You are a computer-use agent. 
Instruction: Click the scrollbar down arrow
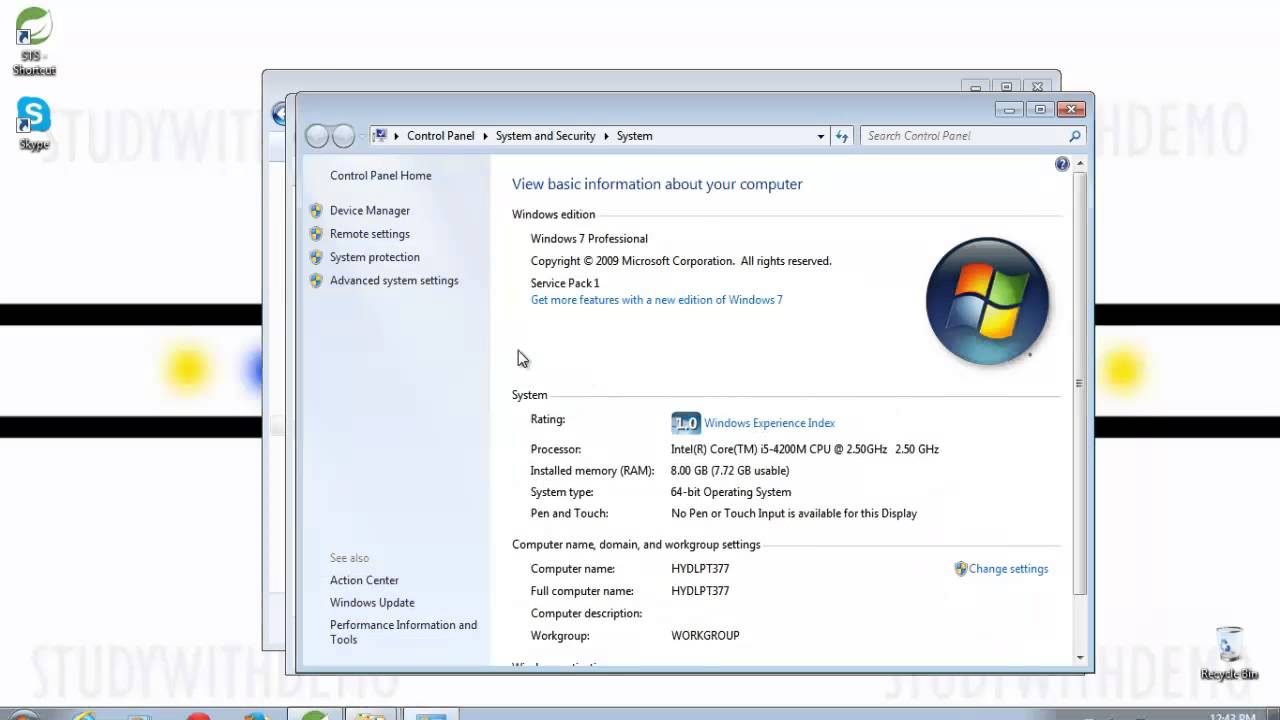click(1080, 658)
